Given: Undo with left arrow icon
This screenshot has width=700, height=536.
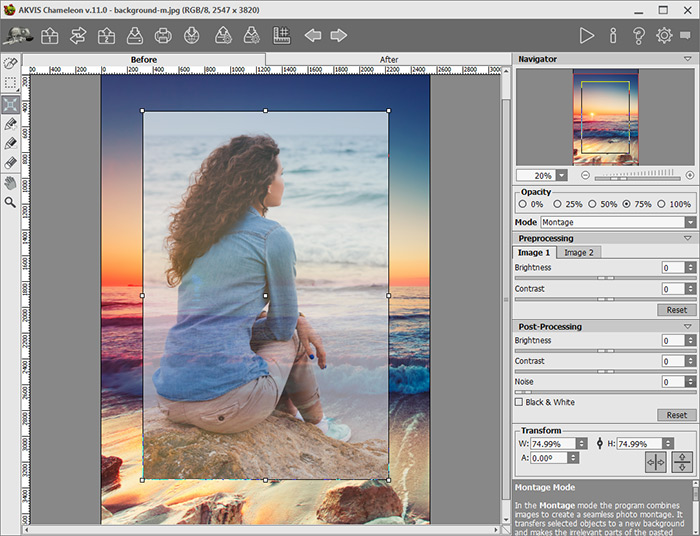Looking at the screenshot, I should pos(313,35).
